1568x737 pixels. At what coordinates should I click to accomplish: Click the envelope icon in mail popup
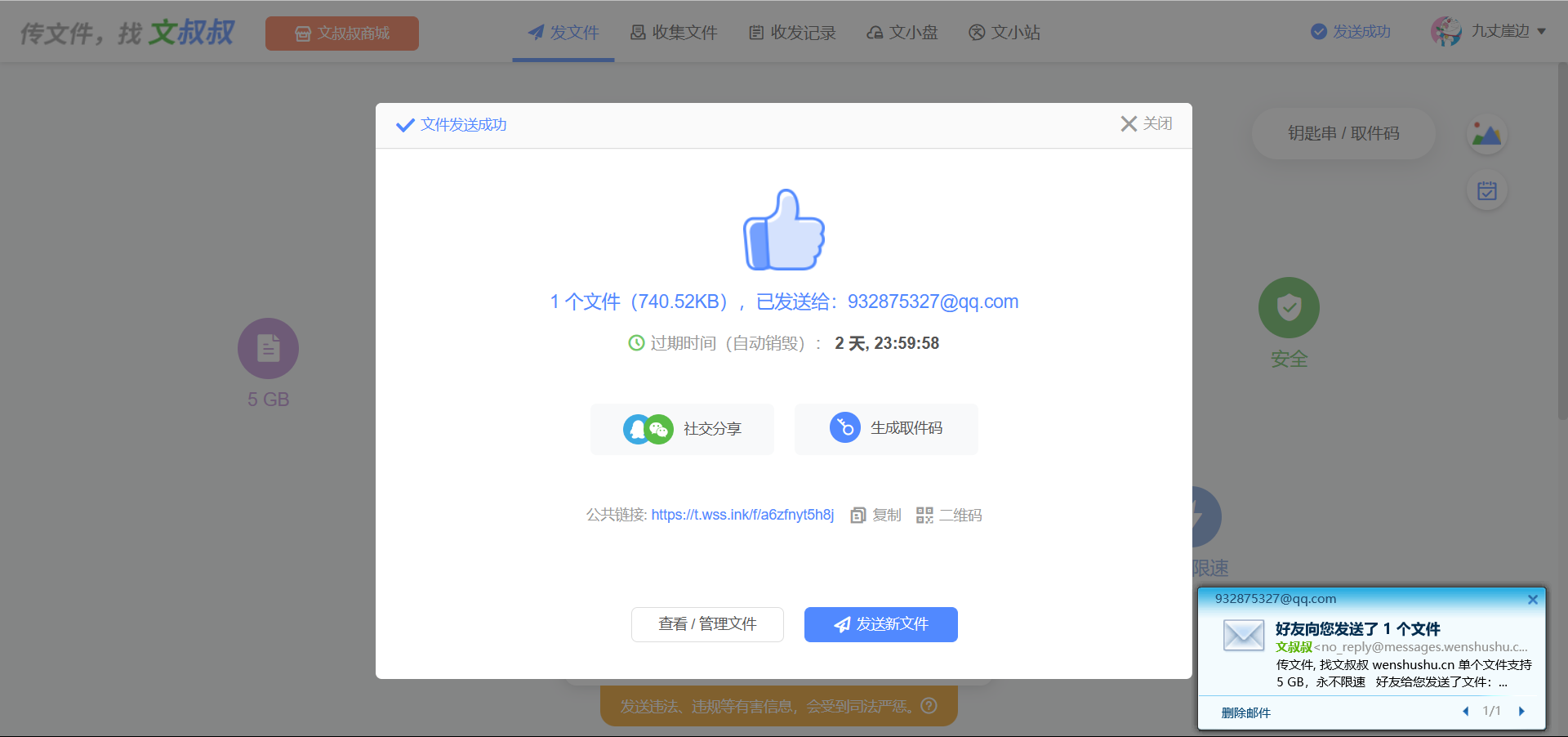coord(1244,635)
